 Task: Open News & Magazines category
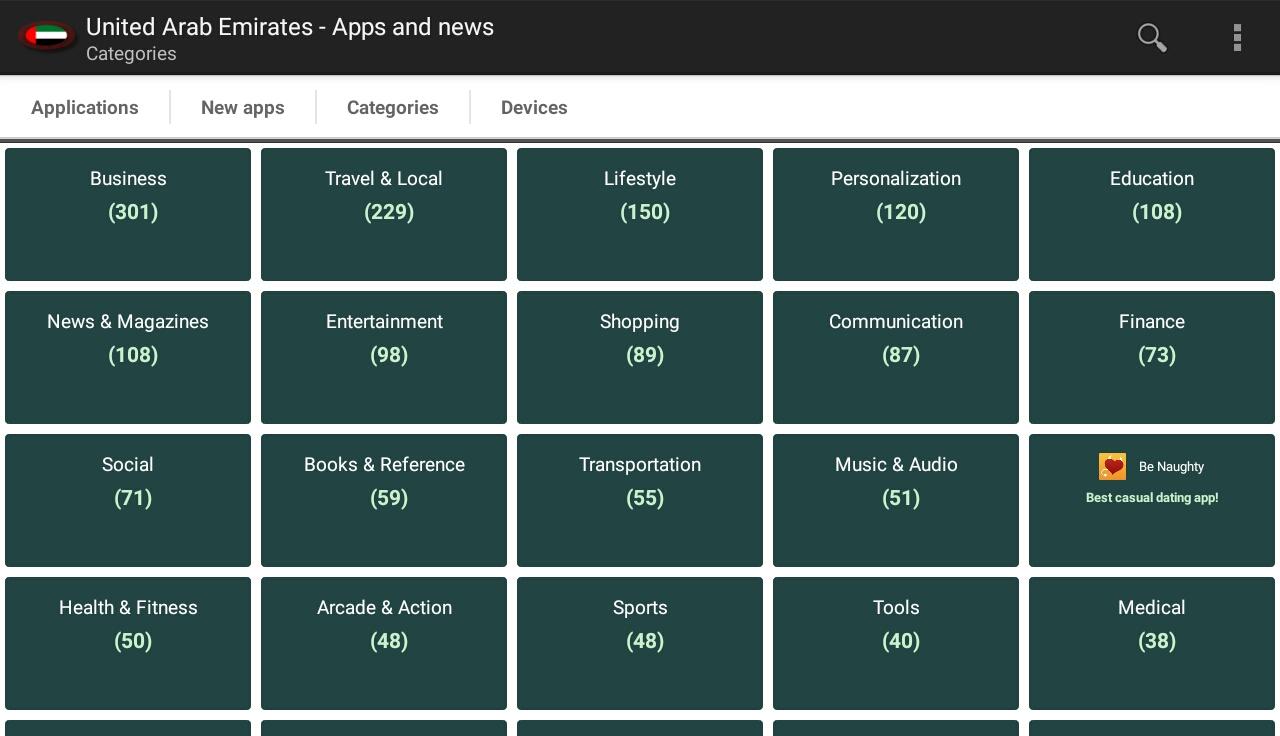click(x=128, y=357)
